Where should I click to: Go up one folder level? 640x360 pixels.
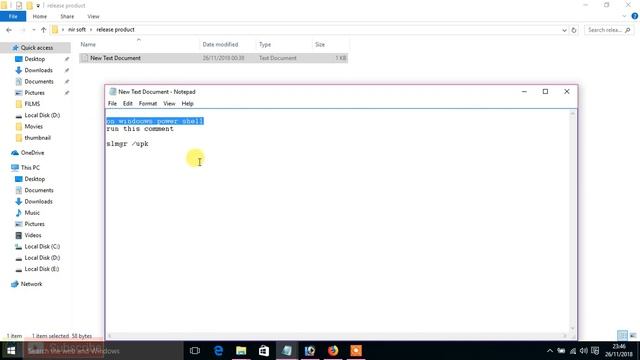coord(43,30)
